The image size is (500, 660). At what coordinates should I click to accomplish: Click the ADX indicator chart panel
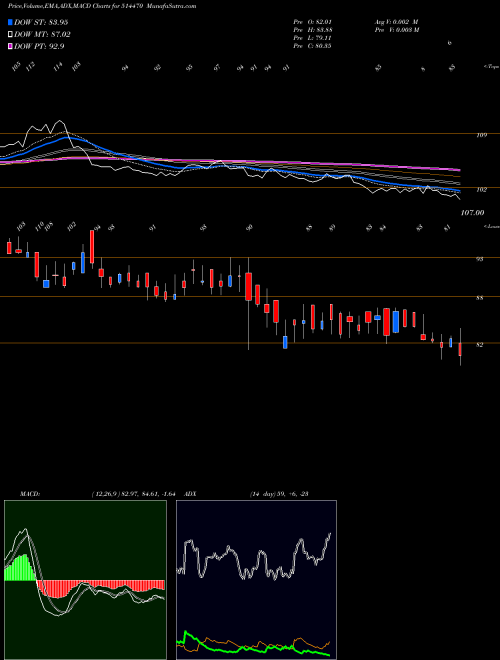coord(256,580)
